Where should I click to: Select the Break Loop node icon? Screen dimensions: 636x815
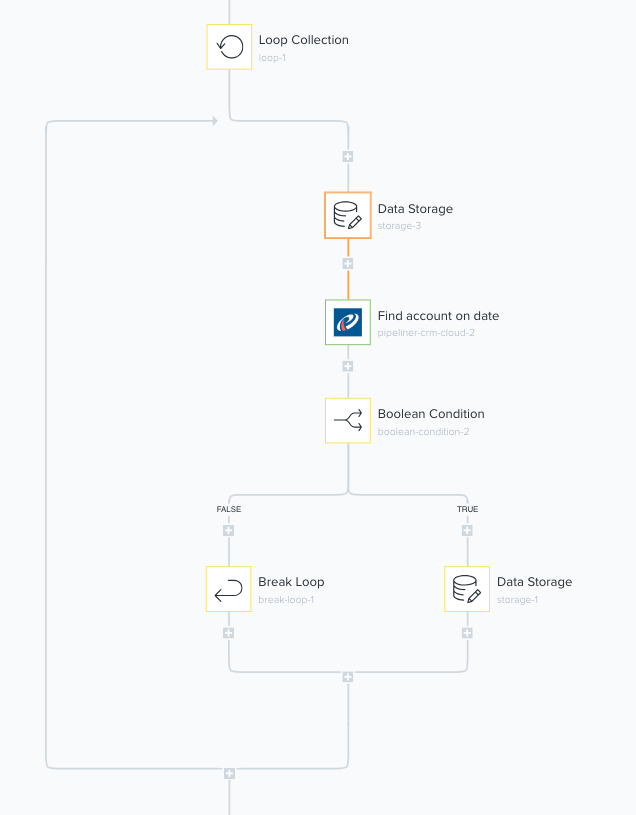[229, 589]
